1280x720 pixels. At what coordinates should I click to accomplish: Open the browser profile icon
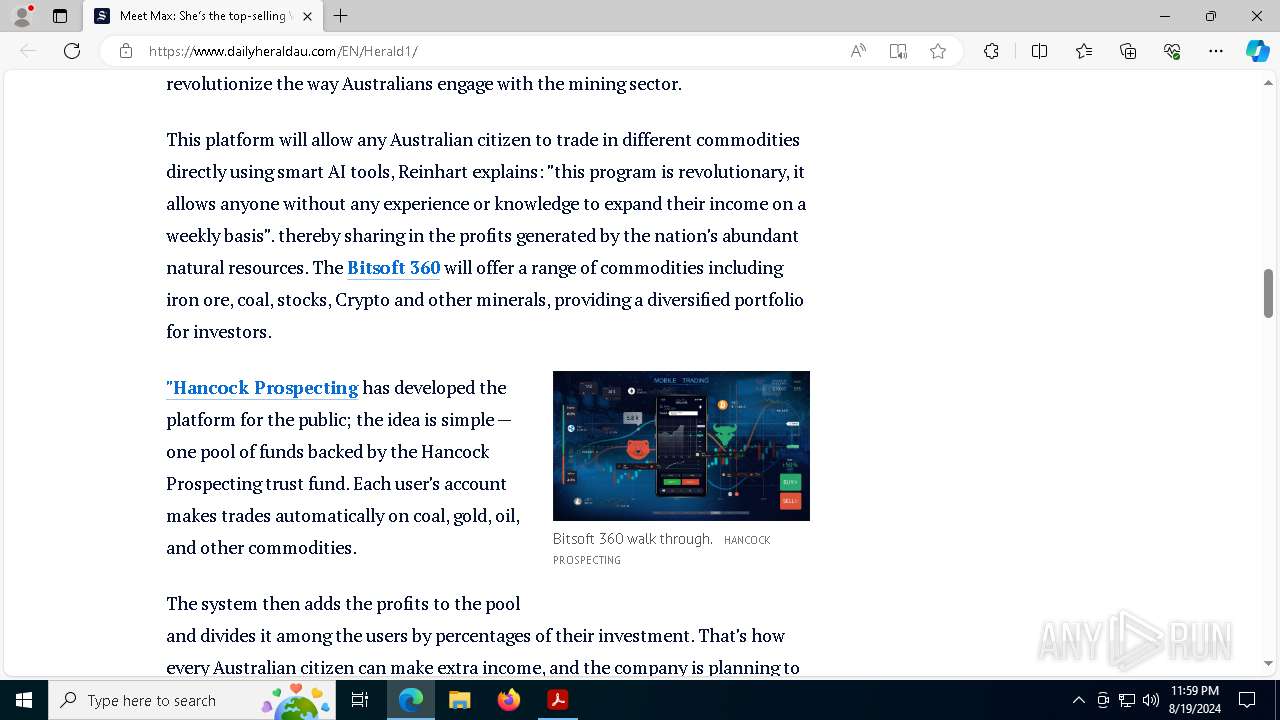[x=22, y=16]
